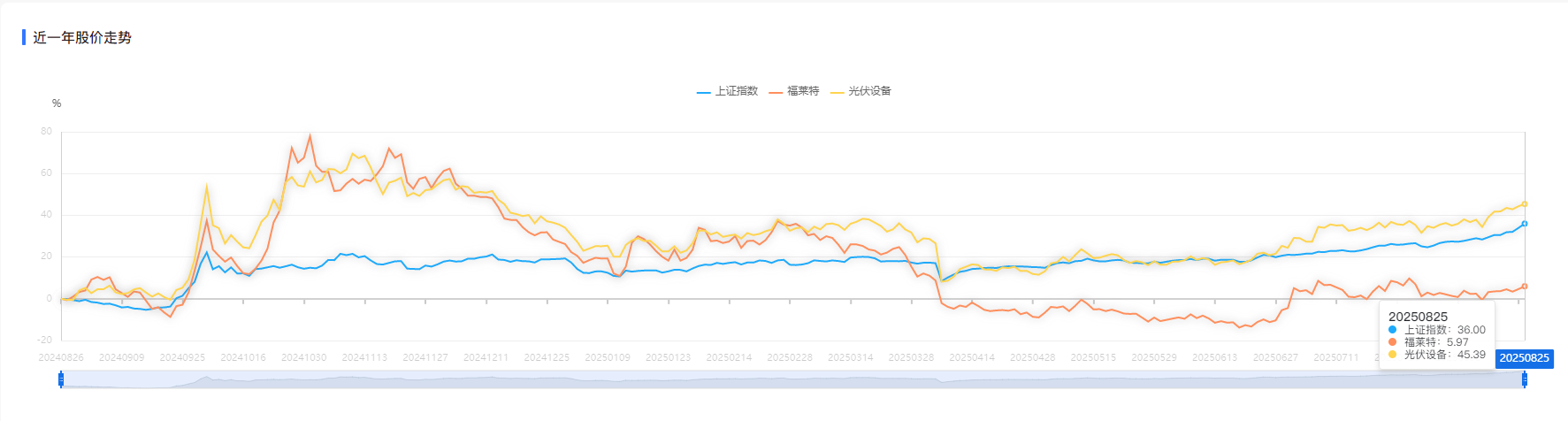Click the 20250825 tooltip header
This screenshot has height=421, width=1568.
click(1418, 317)
